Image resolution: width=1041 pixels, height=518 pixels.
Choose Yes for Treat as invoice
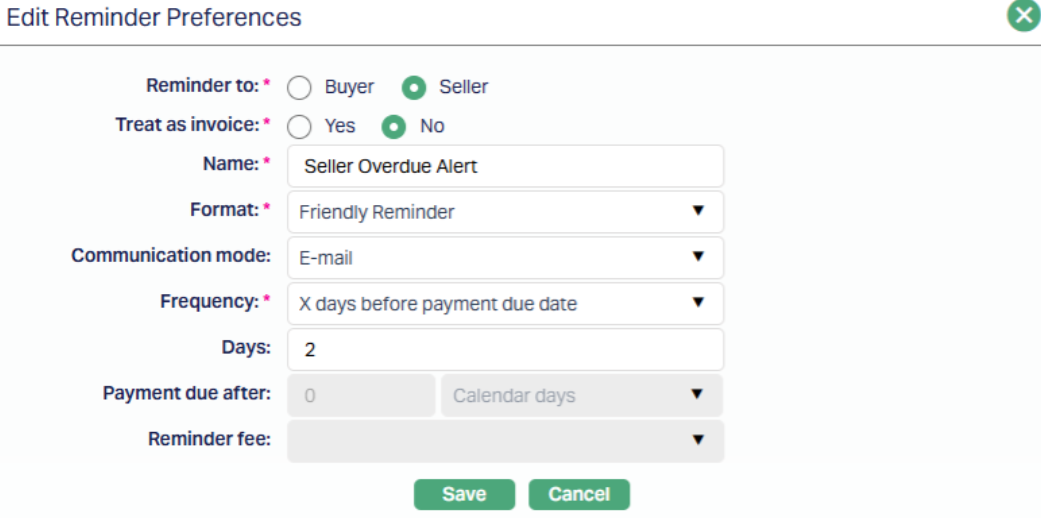coord(300,126)
